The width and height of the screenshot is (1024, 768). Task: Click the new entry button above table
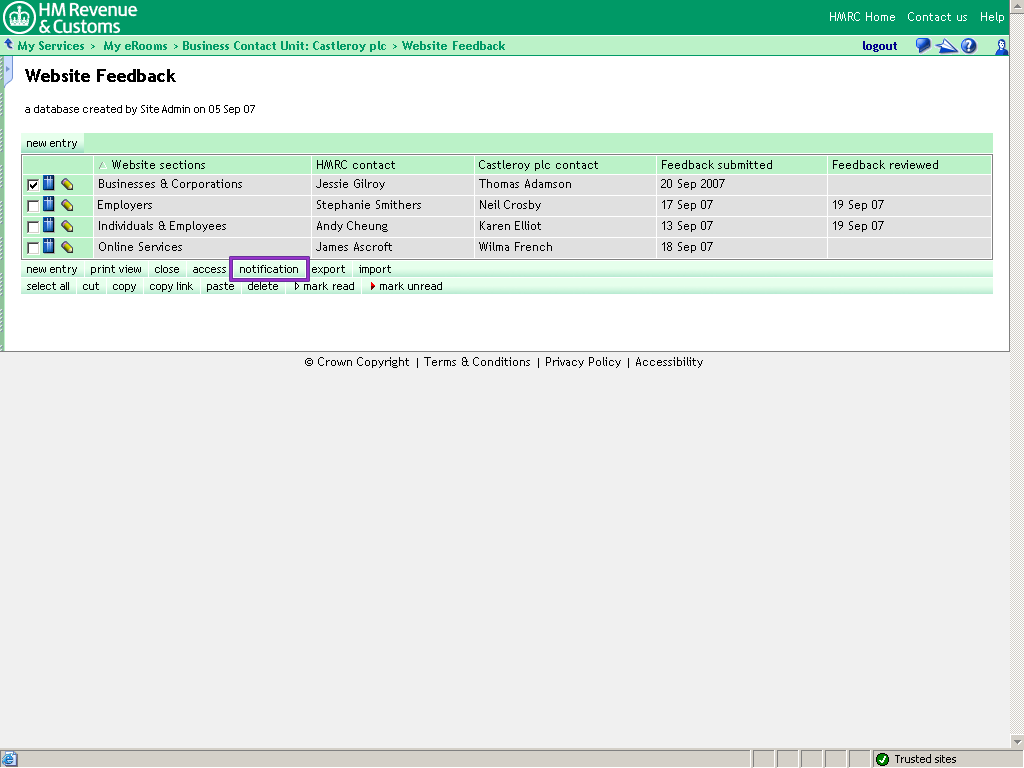(51, 143)
